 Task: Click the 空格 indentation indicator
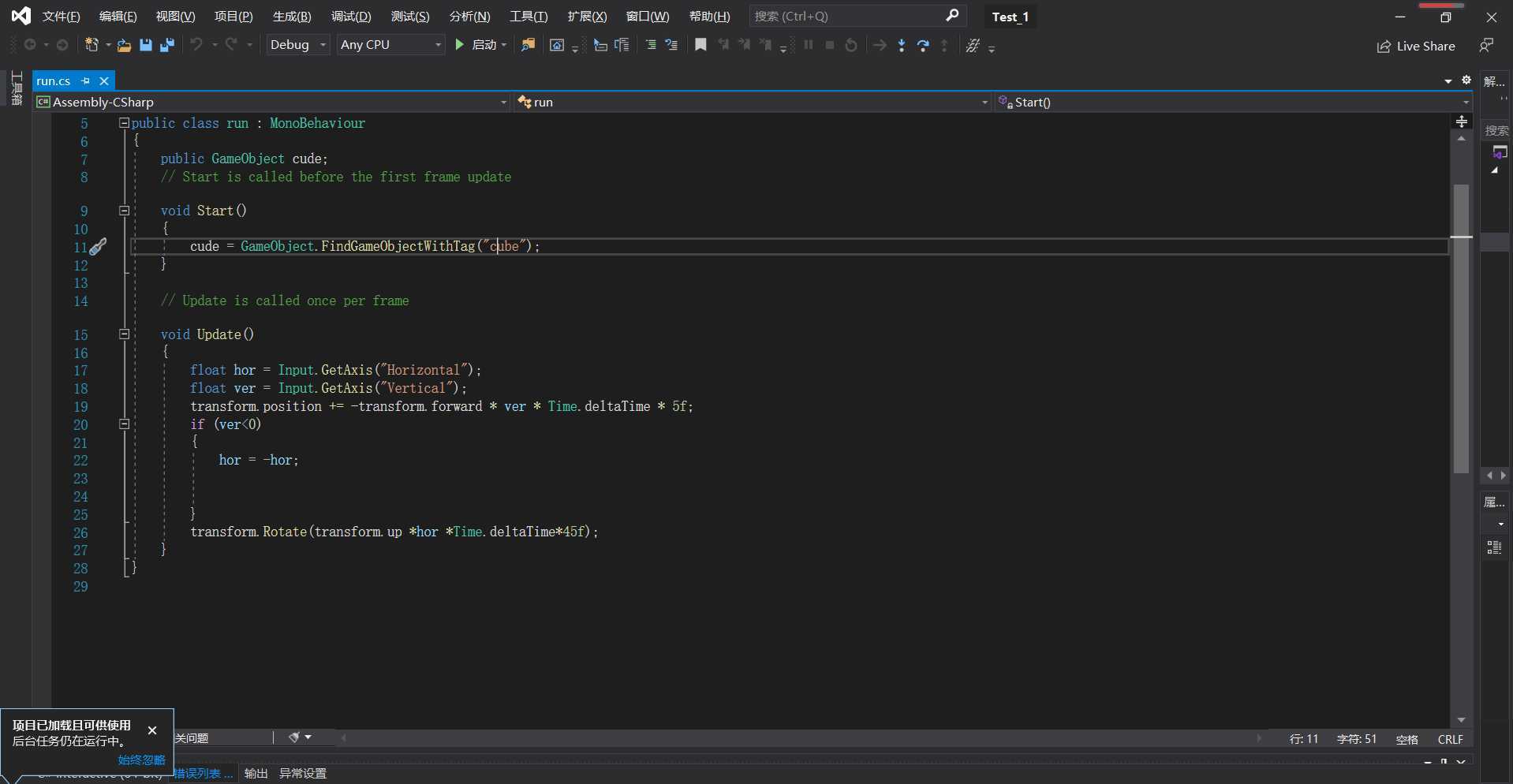pos(1407,739)
